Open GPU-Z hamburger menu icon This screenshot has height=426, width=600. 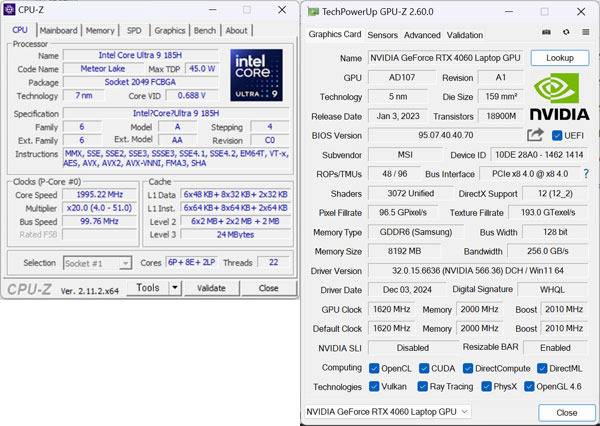coord(585,33)
